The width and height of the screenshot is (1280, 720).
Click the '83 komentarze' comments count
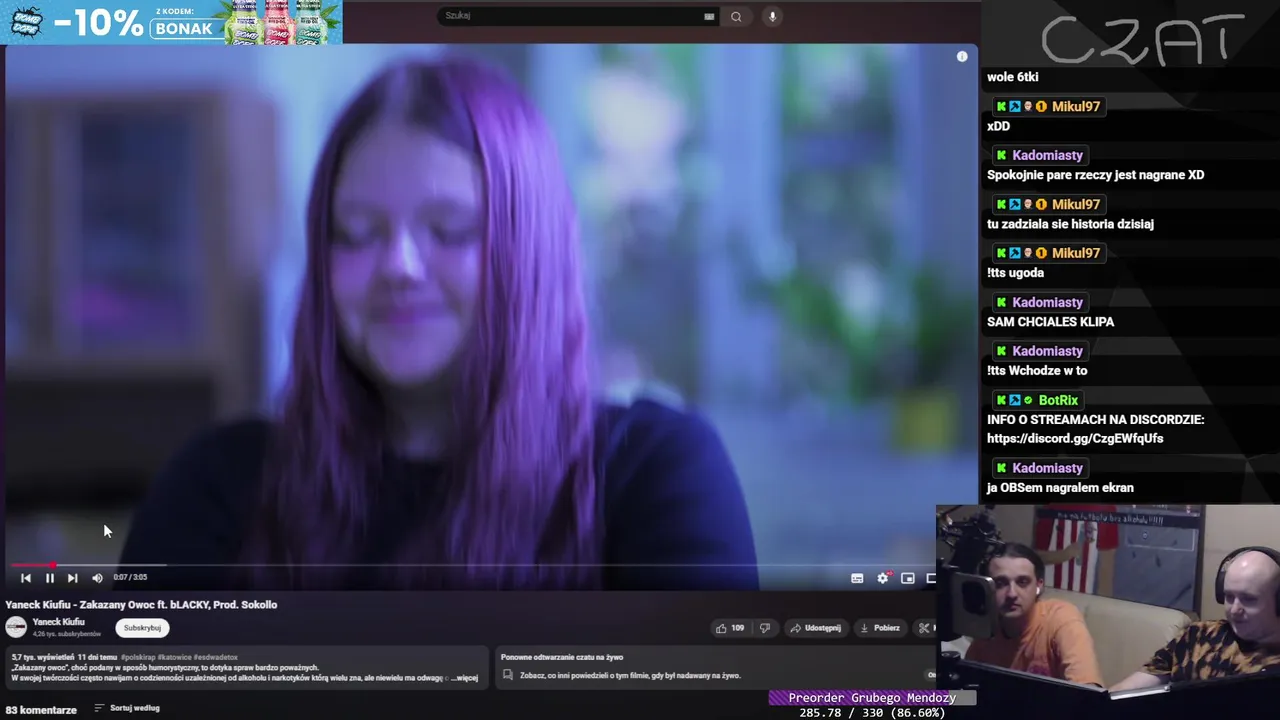click(x=41, y=710)
